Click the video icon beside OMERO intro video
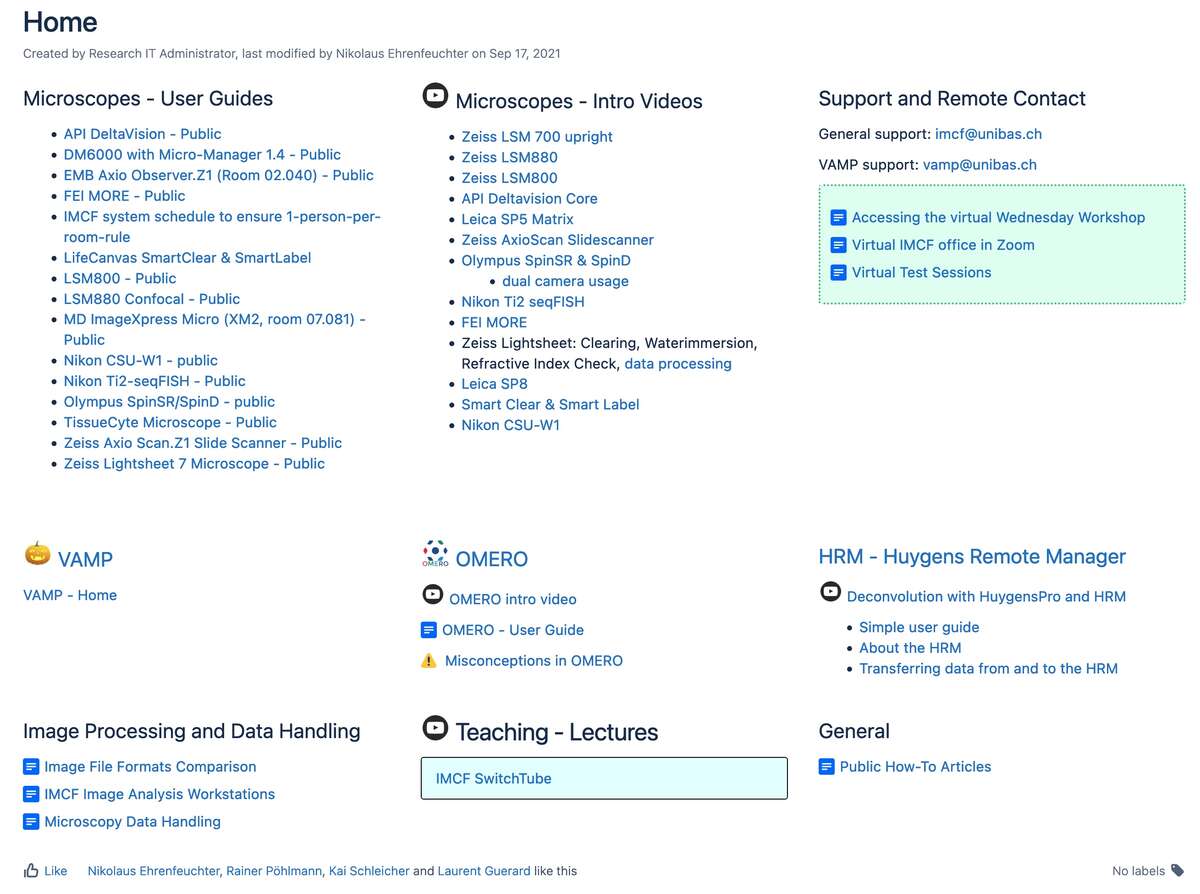1200x894 pixels. 432,595
